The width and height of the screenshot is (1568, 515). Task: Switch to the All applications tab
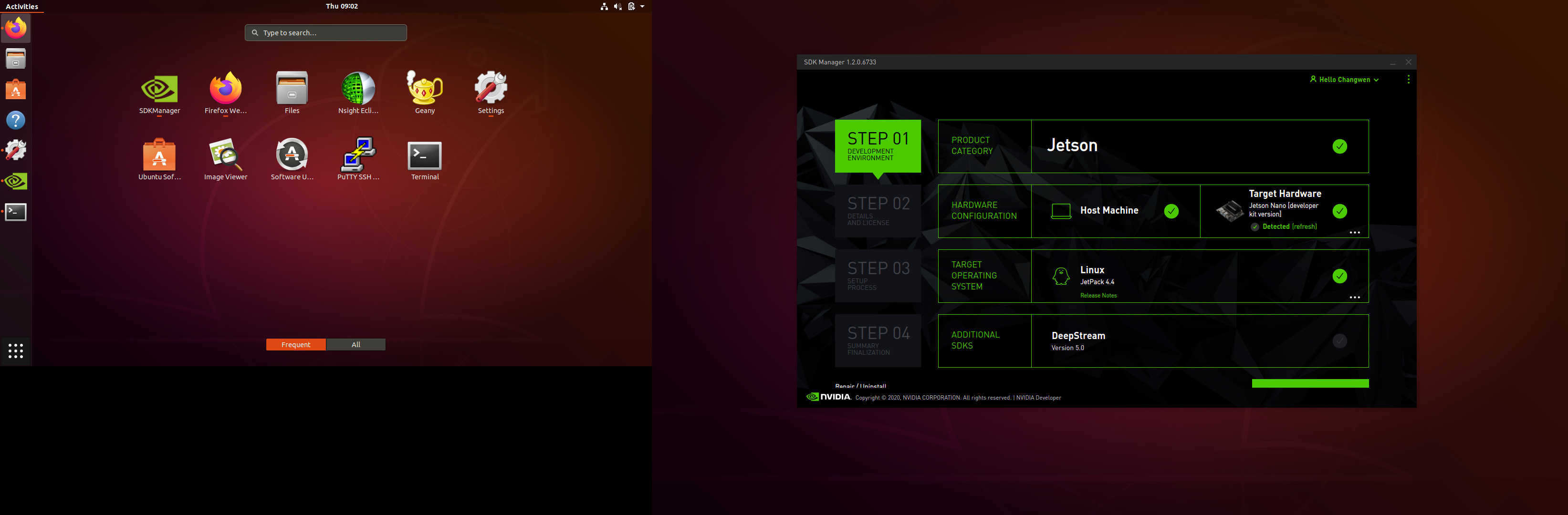[x=355, y=345]
